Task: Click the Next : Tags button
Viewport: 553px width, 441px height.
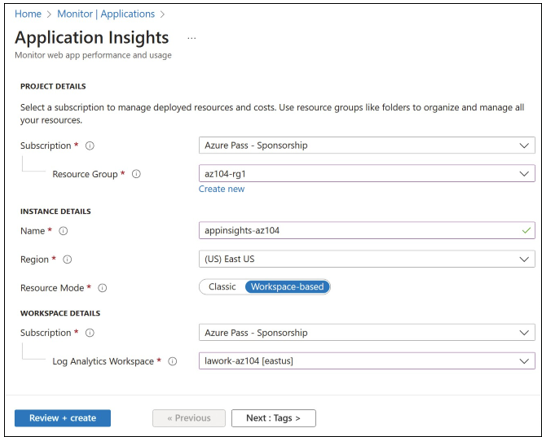Action: pos(273,418)
